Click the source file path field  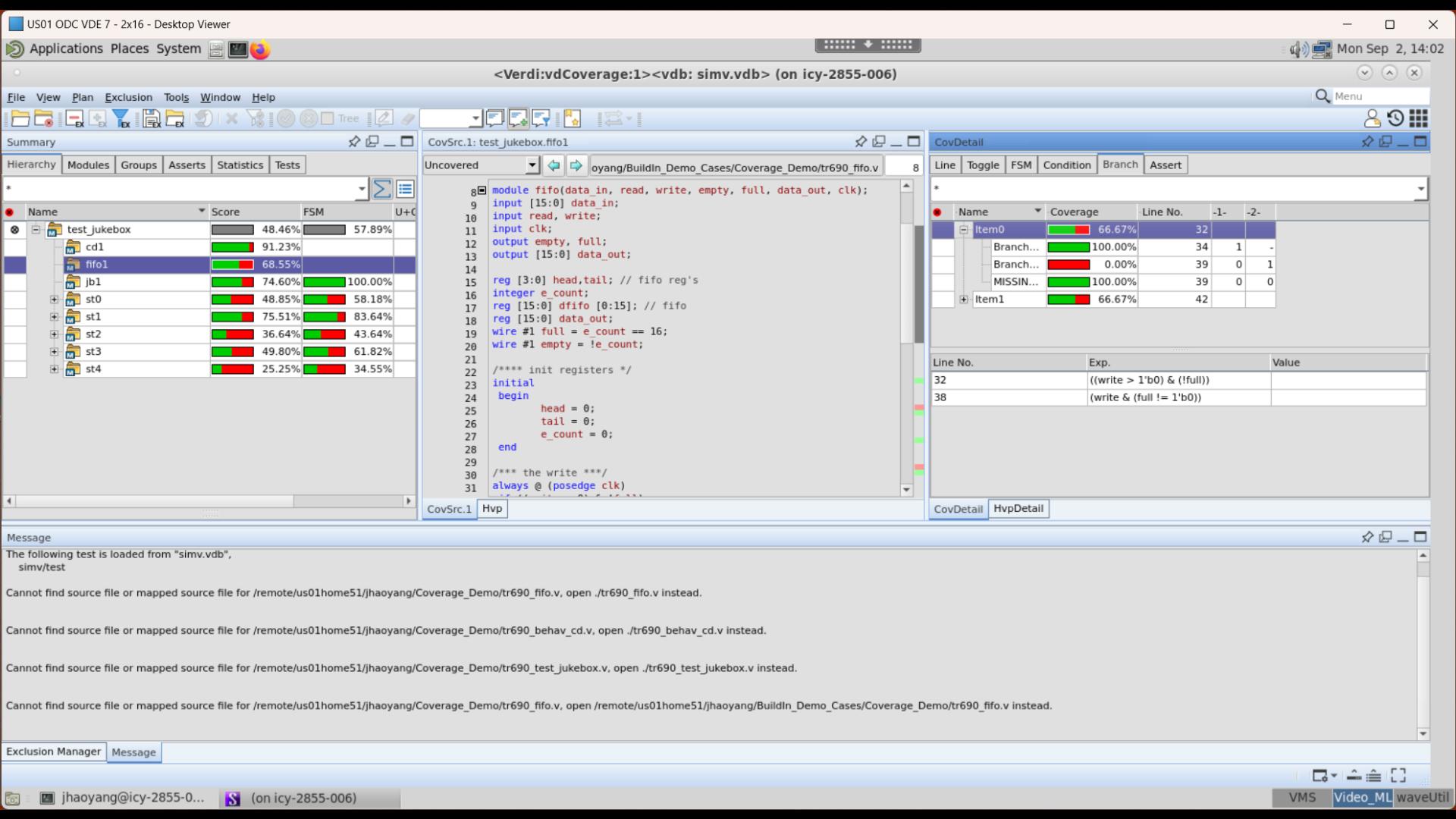(x=735, y=168)
